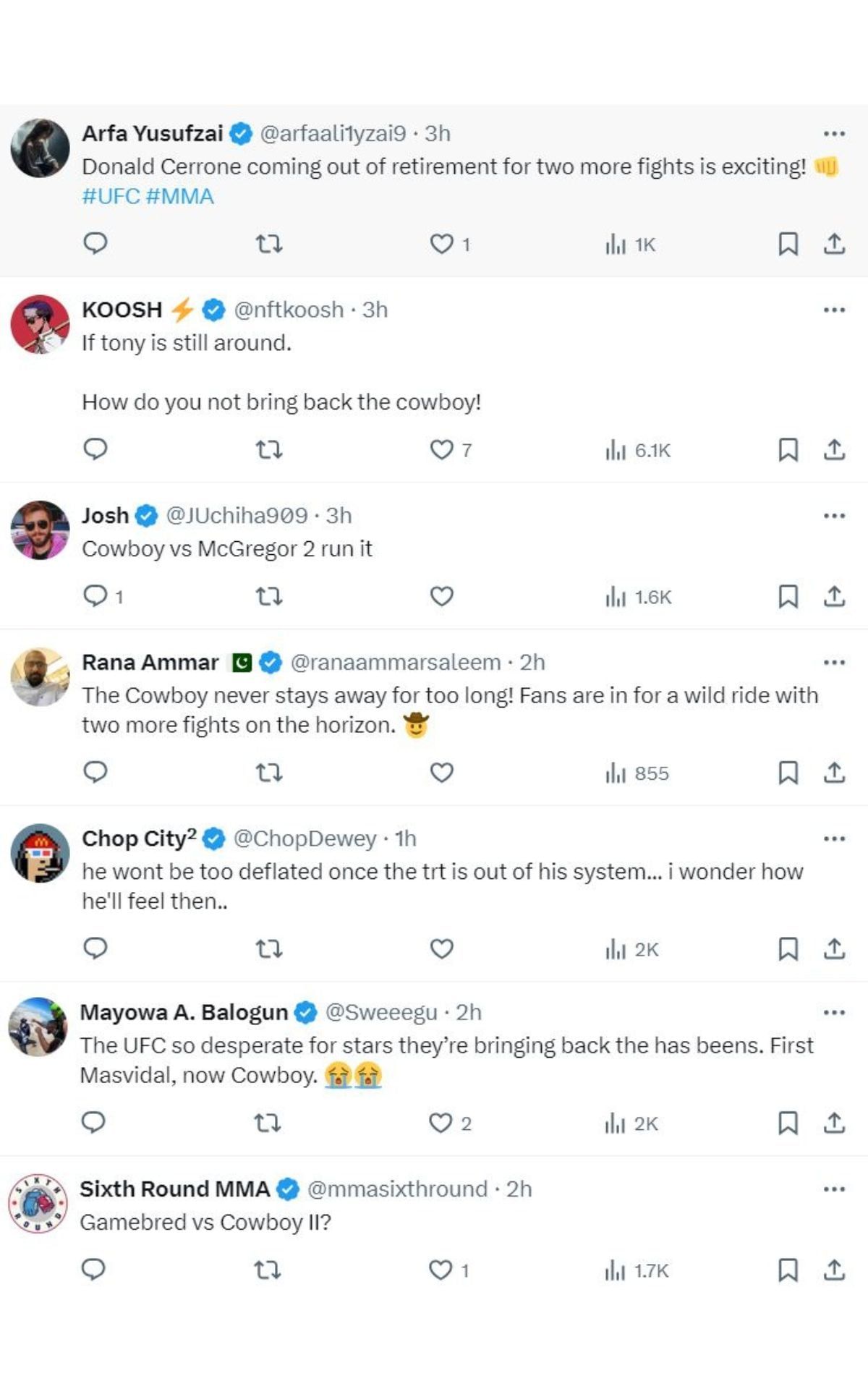Image resolution: width=868 pixels, height=1389 pixels.
Task: Share Sixth Round MMA's "Gamebred vs Cowboy II?" tweet
Action: [x=834, y=1273]
